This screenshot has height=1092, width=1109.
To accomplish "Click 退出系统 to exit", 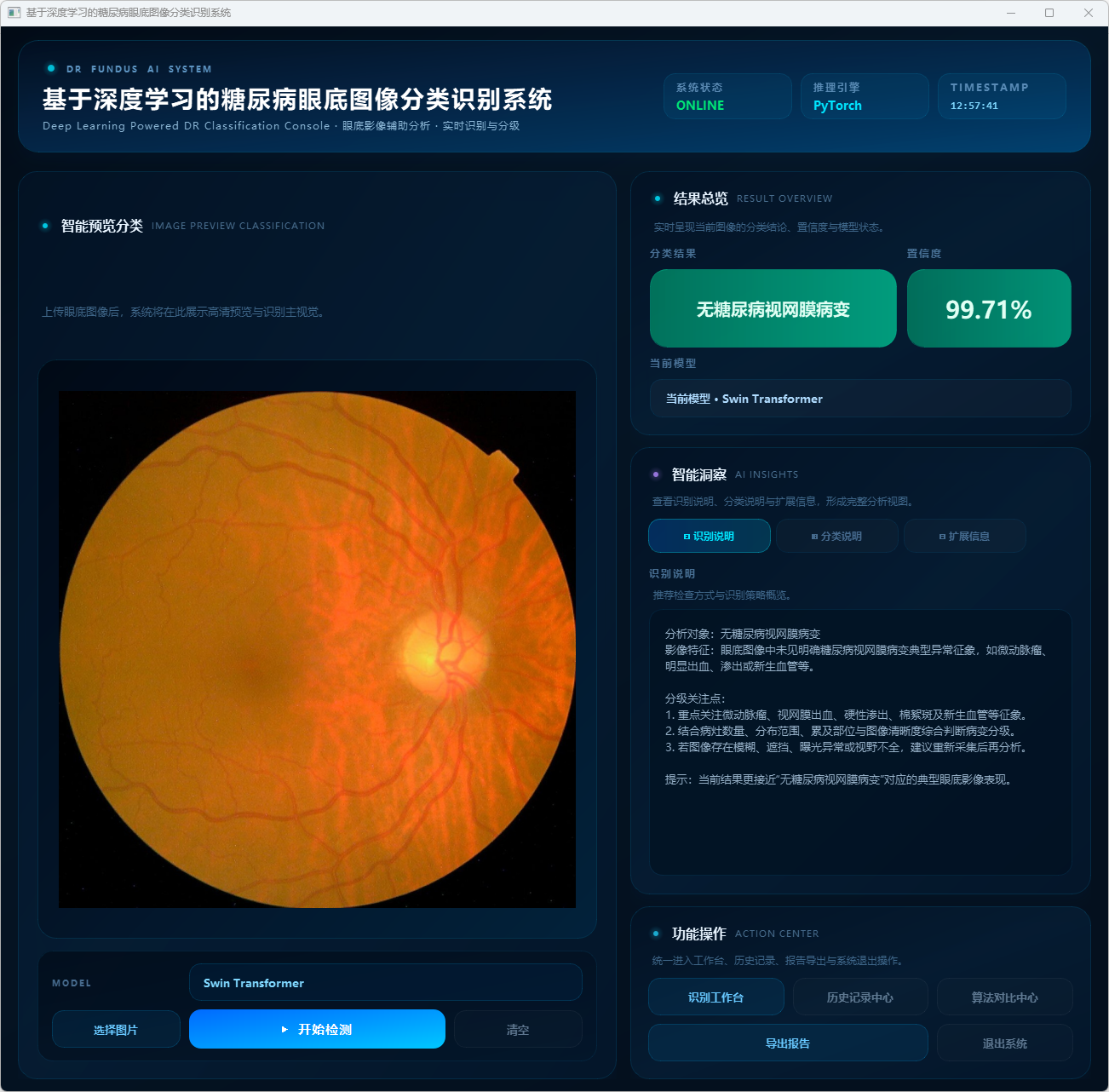I will [1004, 1043].
